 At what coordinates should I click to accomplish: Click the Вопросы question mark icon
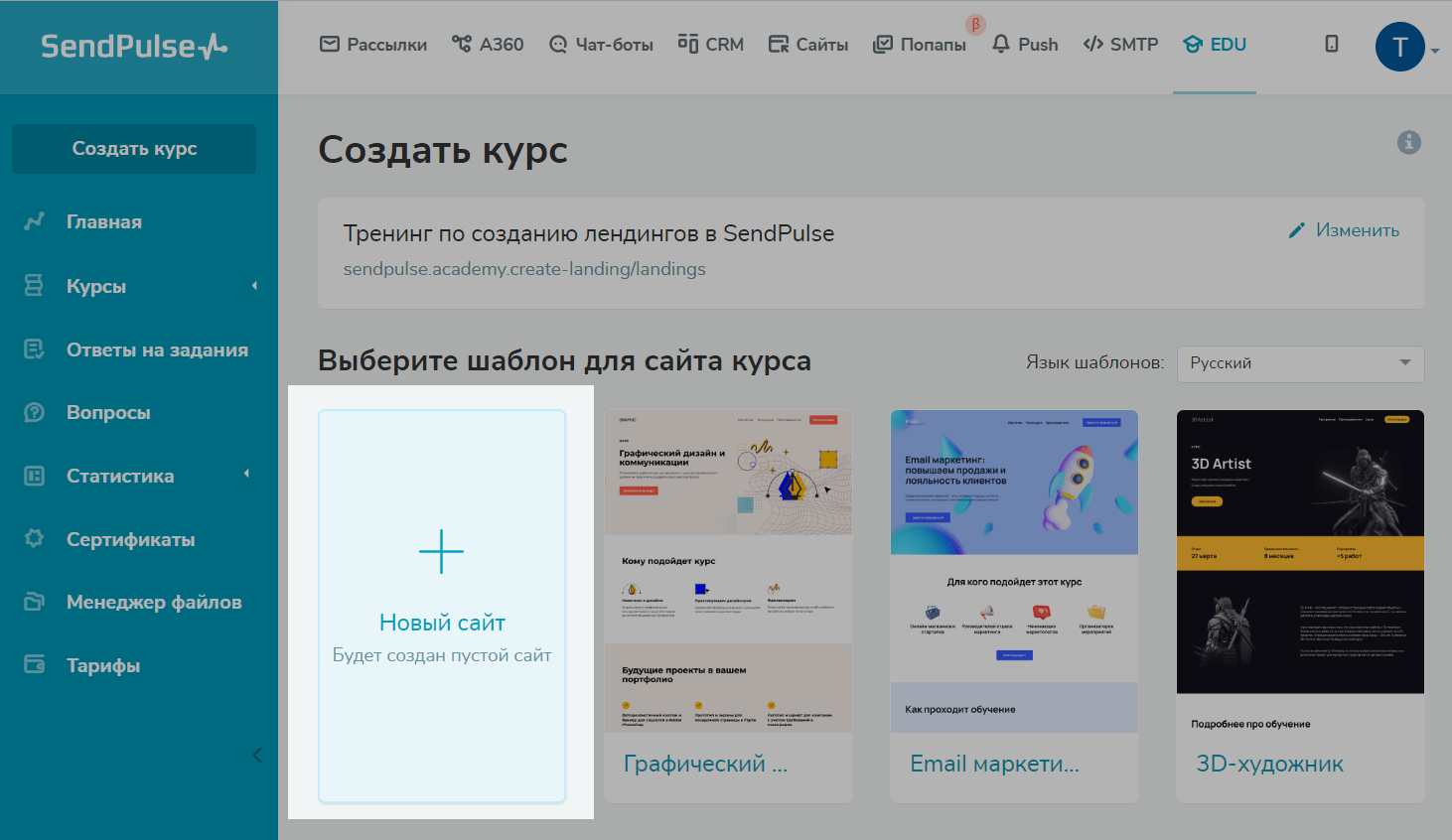(34, 412)
